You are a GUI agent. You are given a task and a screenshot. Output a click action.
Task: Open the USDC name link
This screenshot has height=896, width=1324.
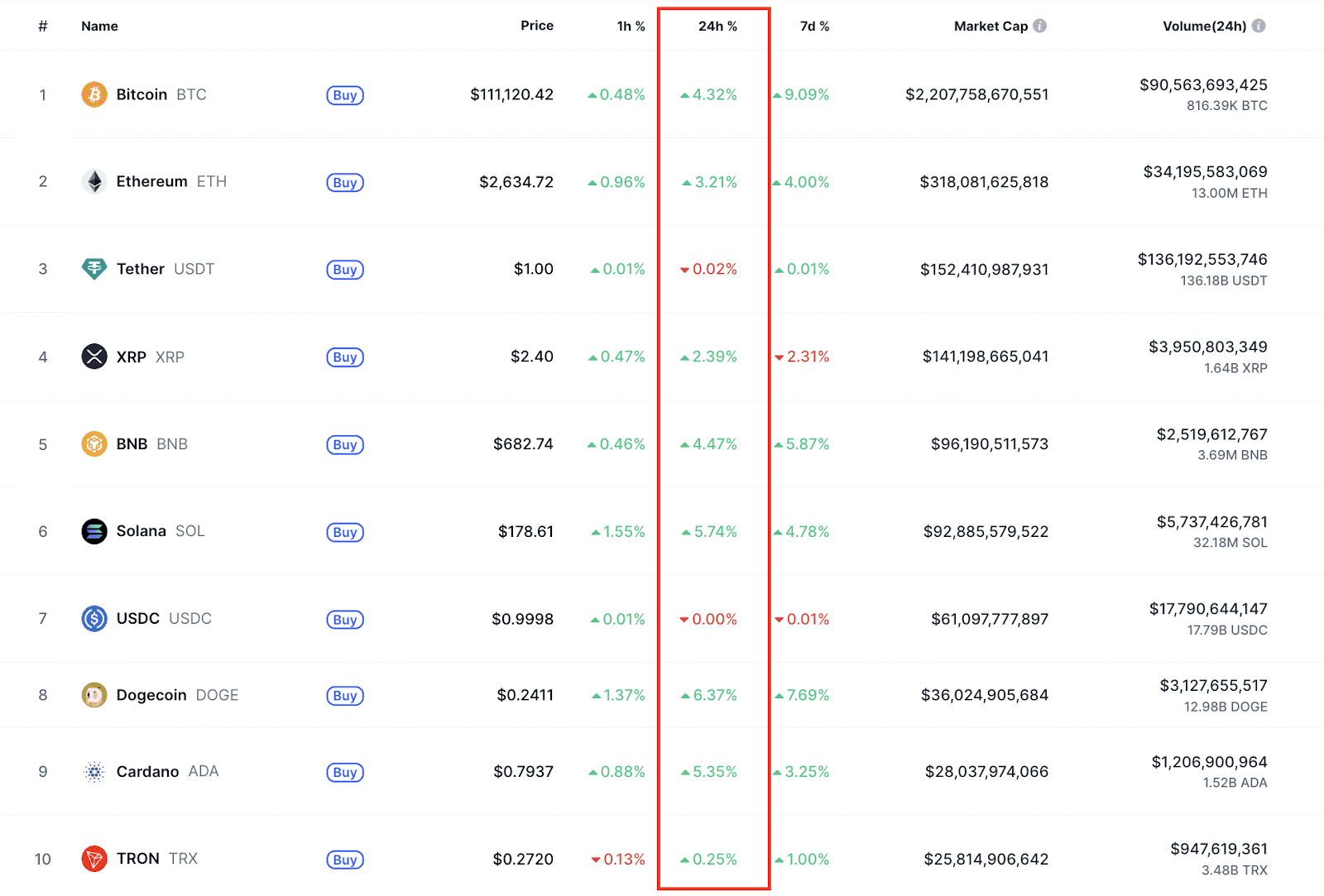pos(137,619)
